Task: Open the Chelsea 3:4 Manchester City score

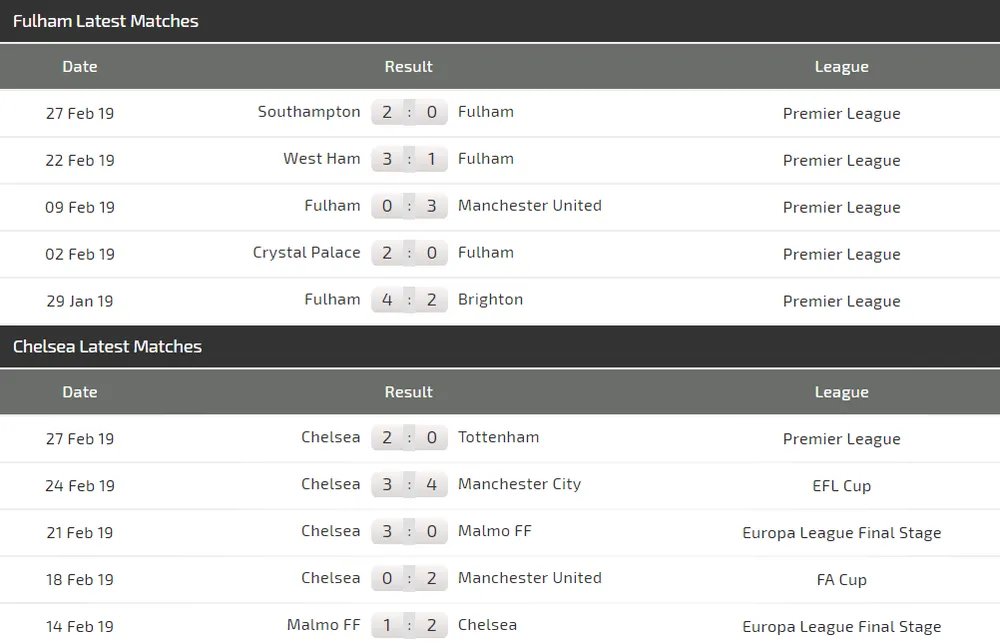Action: click(x=409, y=486)
